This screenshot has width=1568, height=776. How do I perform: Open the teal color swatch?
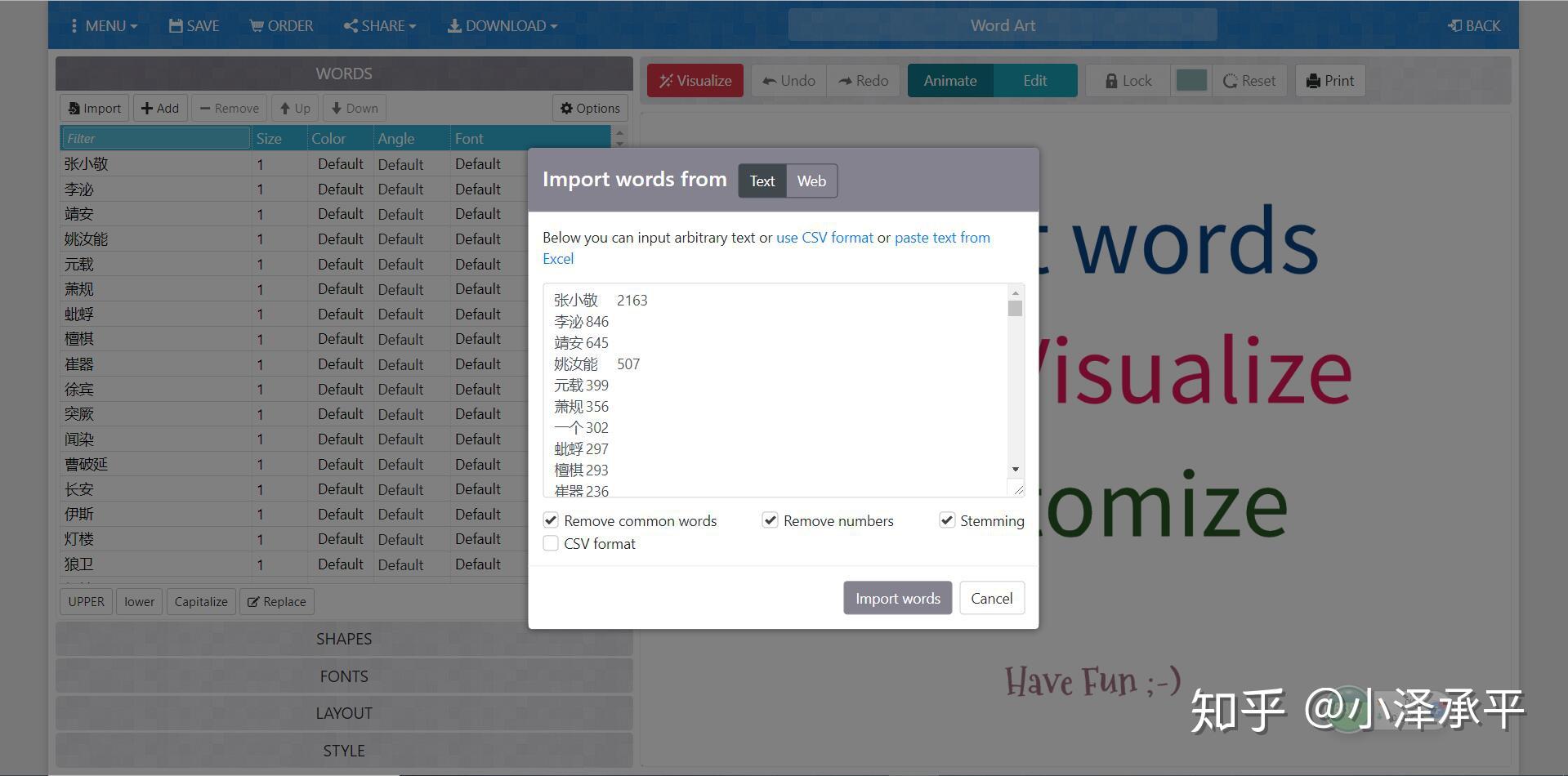coord(1191,81)
